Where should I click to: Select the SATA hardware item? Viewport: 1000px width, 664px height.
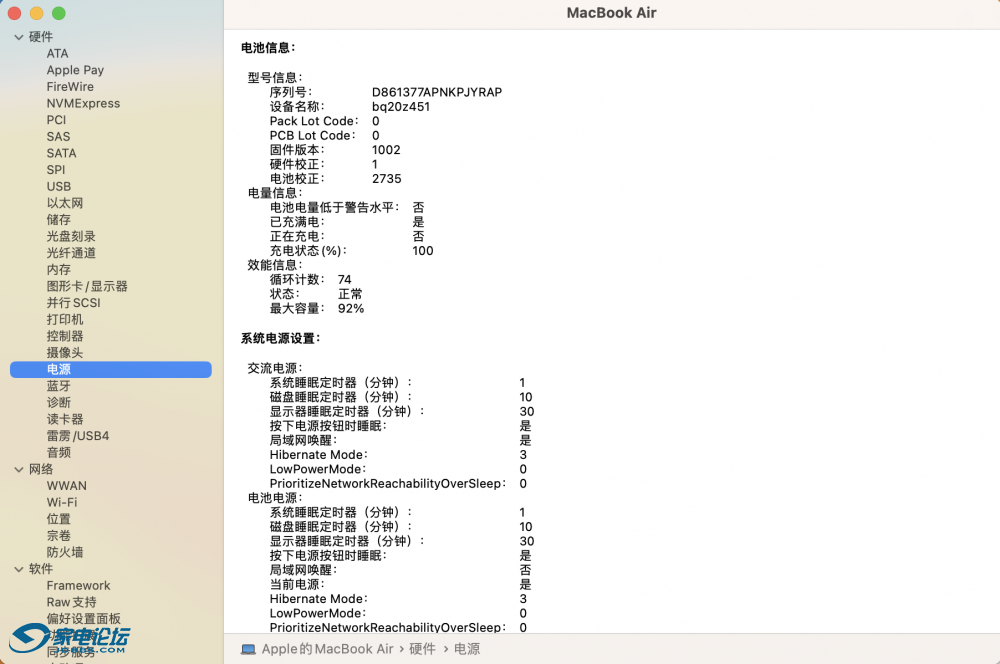(x=61, y=153)
